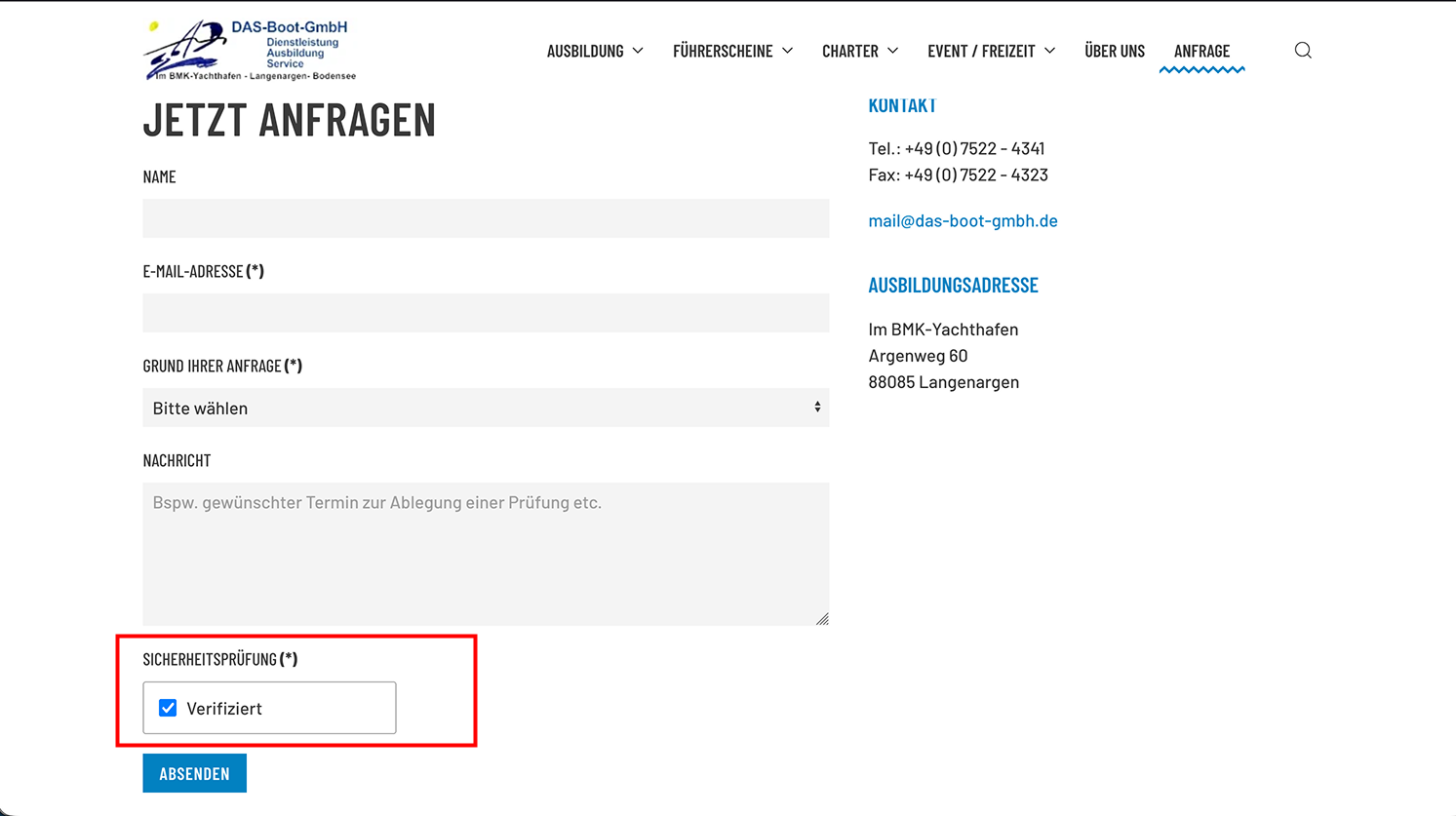Image resolution: width=1456 pixels, height=816 pixels.
Task: Click the Charter menu label
Action: tap(849, 51)
